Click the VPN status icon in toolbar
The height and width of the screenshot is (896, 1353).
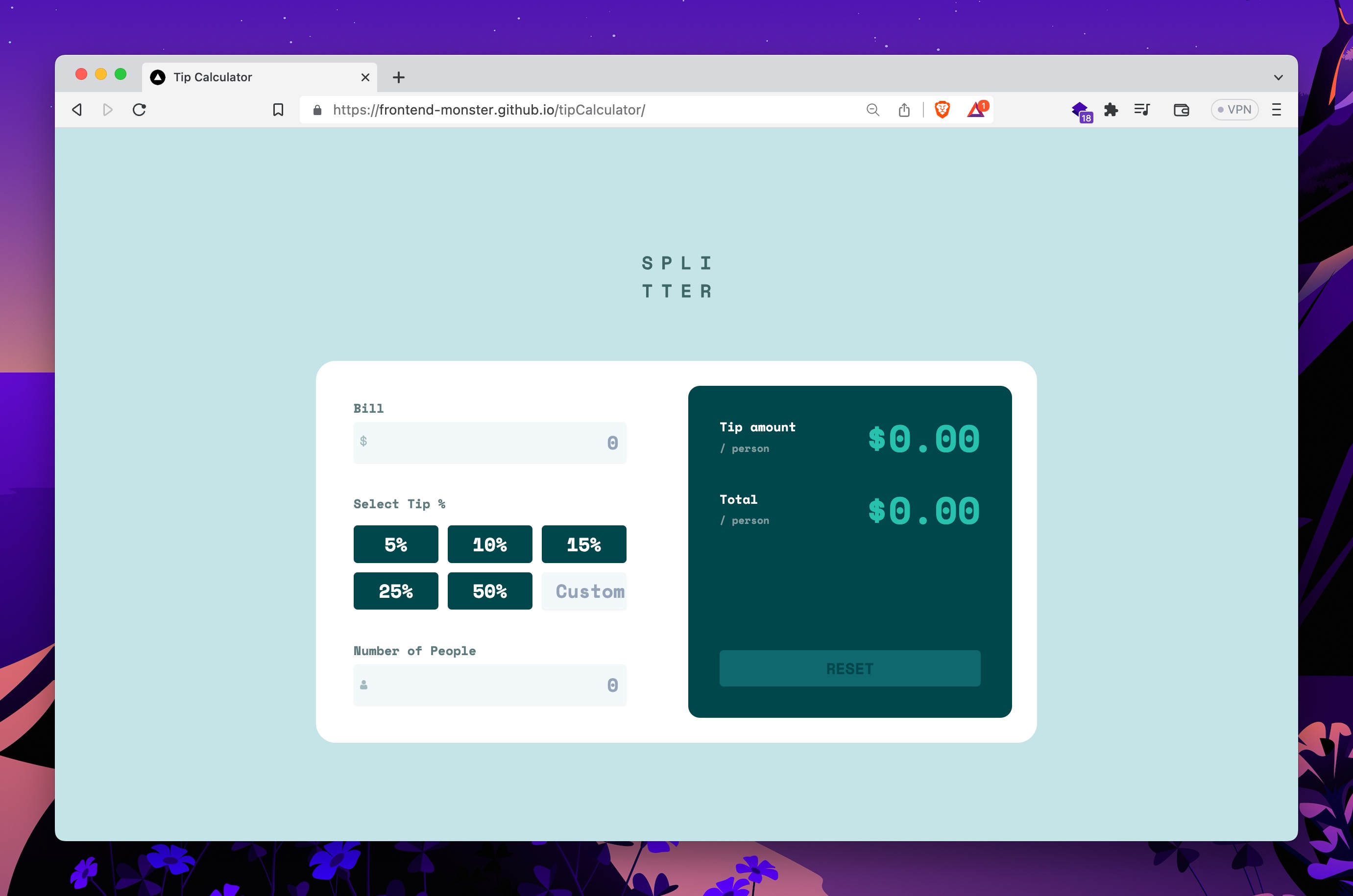1233,110
